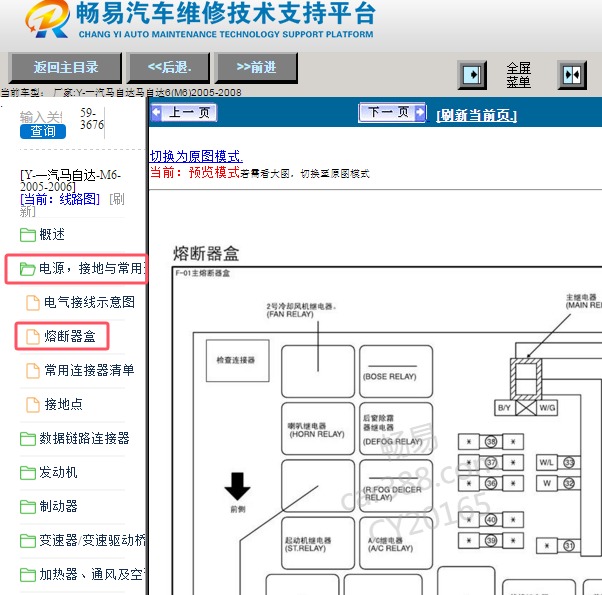Click the 查询 search button
This screenshot has width=602, height=595.
click(43, 131)
